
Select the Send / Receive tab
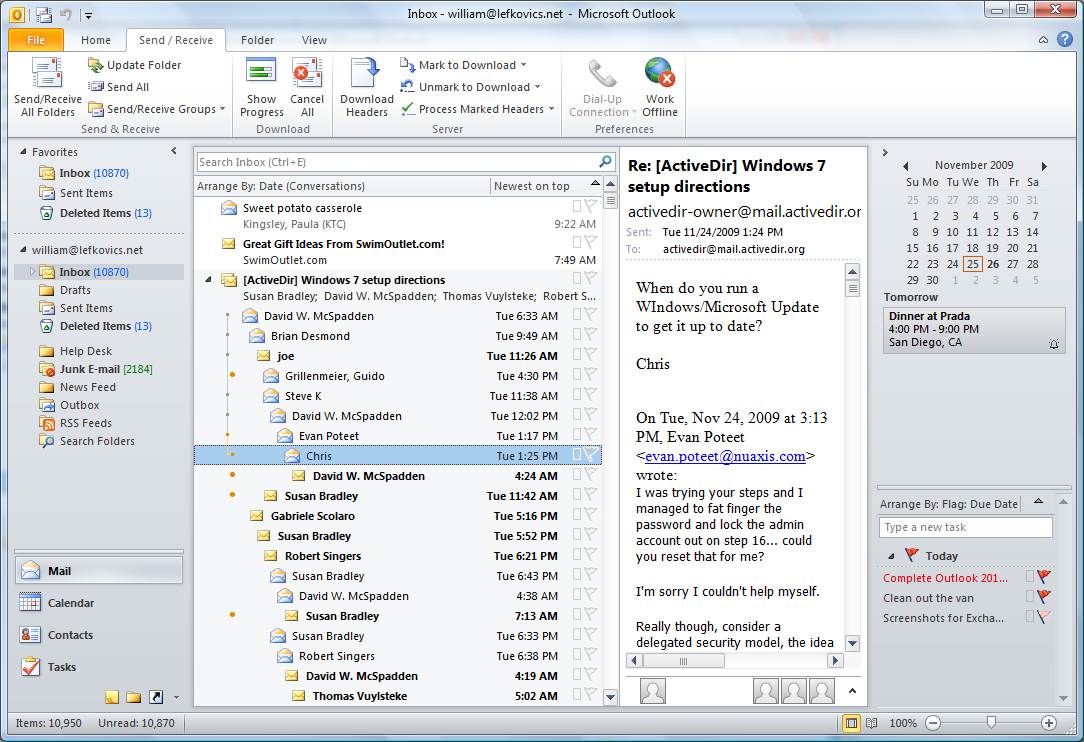click(x=176, y=40)
